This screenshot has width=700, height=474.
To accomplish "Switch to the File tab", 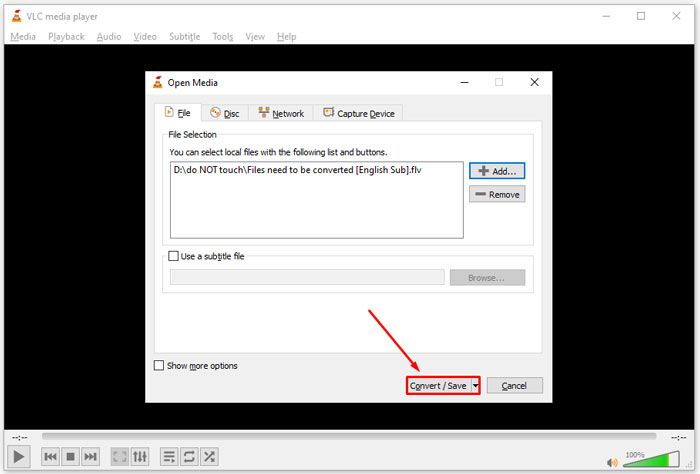I will [x=178, y=112].
